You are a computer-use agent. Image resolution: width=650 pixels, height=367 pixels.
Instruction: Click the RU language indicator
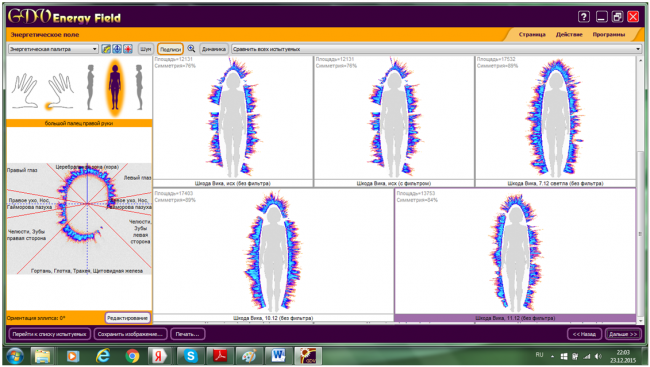point(539,355)
